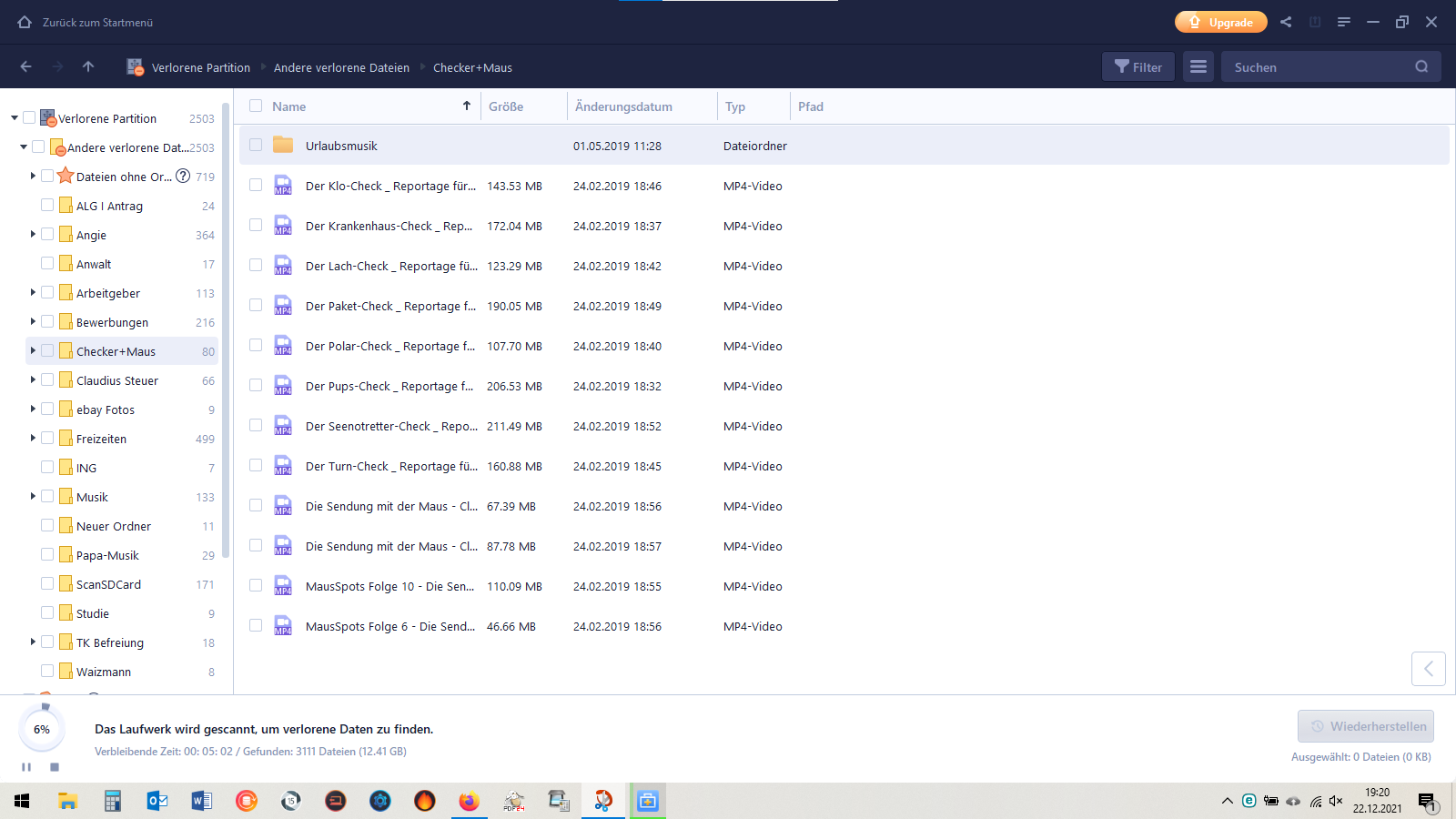Viewport: 1456px width, 819px height.
Task: Click the help question mark beside Dateien ohne Or...
Action: [x=183, y=176]
